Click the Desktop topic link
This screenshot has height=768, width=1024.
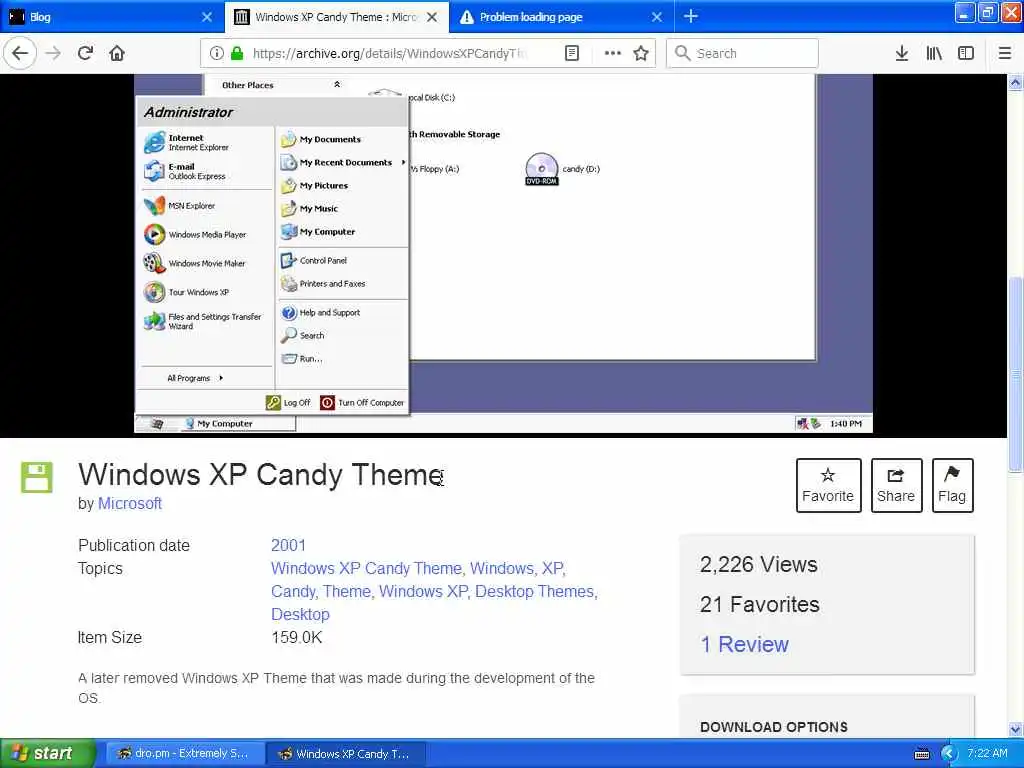click(300, 615)
